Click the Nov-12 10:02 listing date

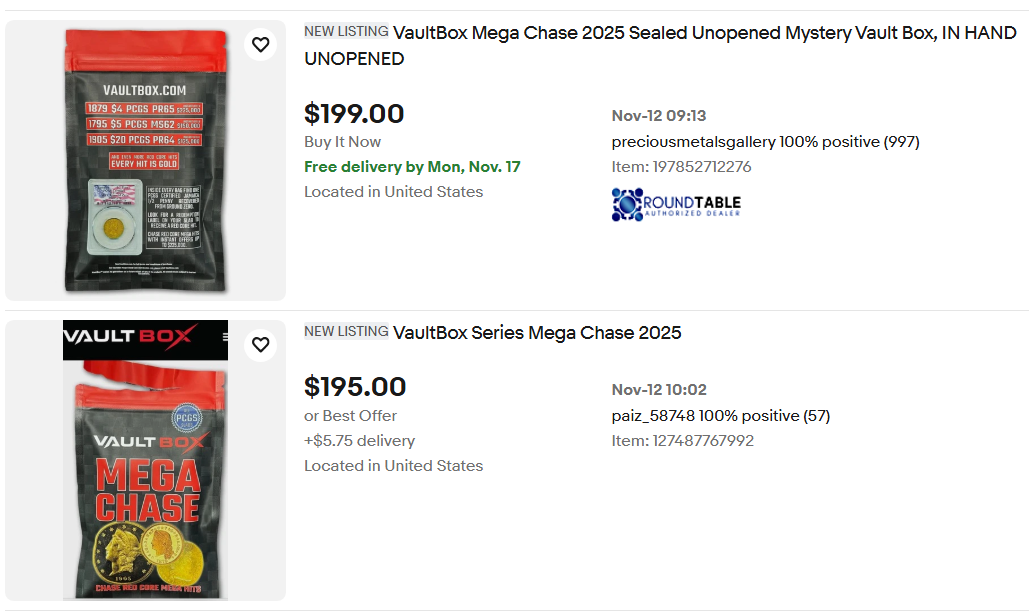659,390
